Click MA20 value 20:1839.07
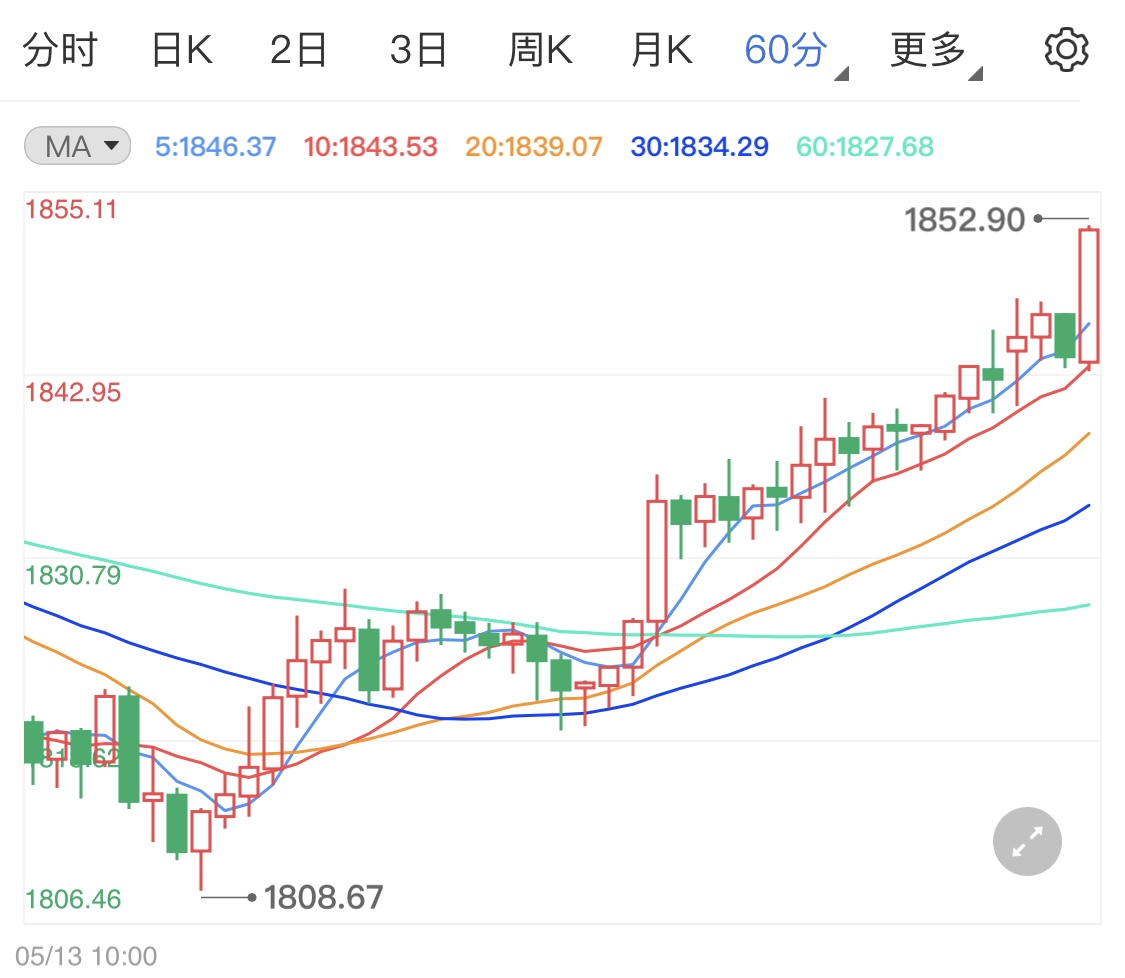This screenshot has width=1125, height=978. 534,146
